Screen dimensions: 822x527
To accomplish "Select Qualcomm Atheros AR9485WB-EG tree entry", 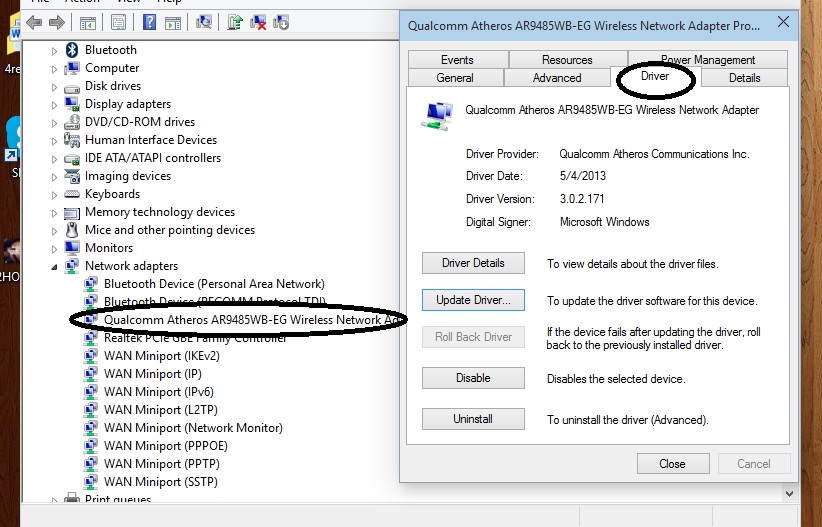I will [x=254, y=320].
